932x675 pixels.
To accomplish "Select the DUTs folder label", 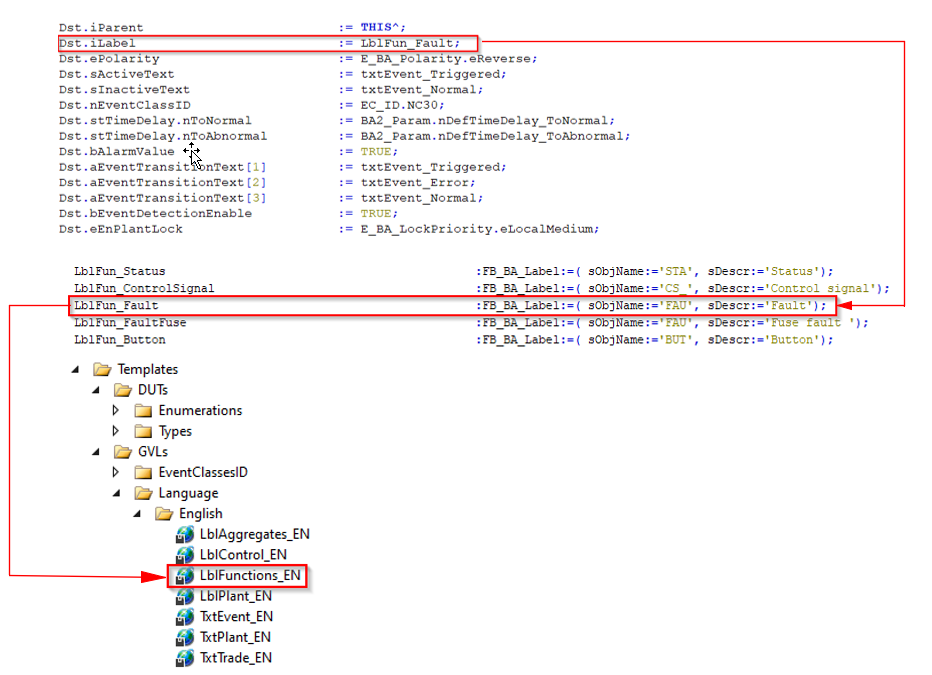I will point(153,390).
